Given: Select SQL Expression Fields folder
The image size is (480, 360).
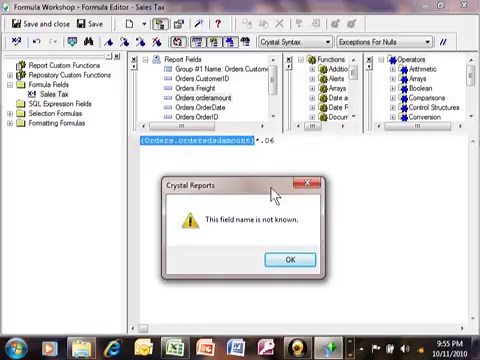Looking at the screenshot, I should (60, 104).
